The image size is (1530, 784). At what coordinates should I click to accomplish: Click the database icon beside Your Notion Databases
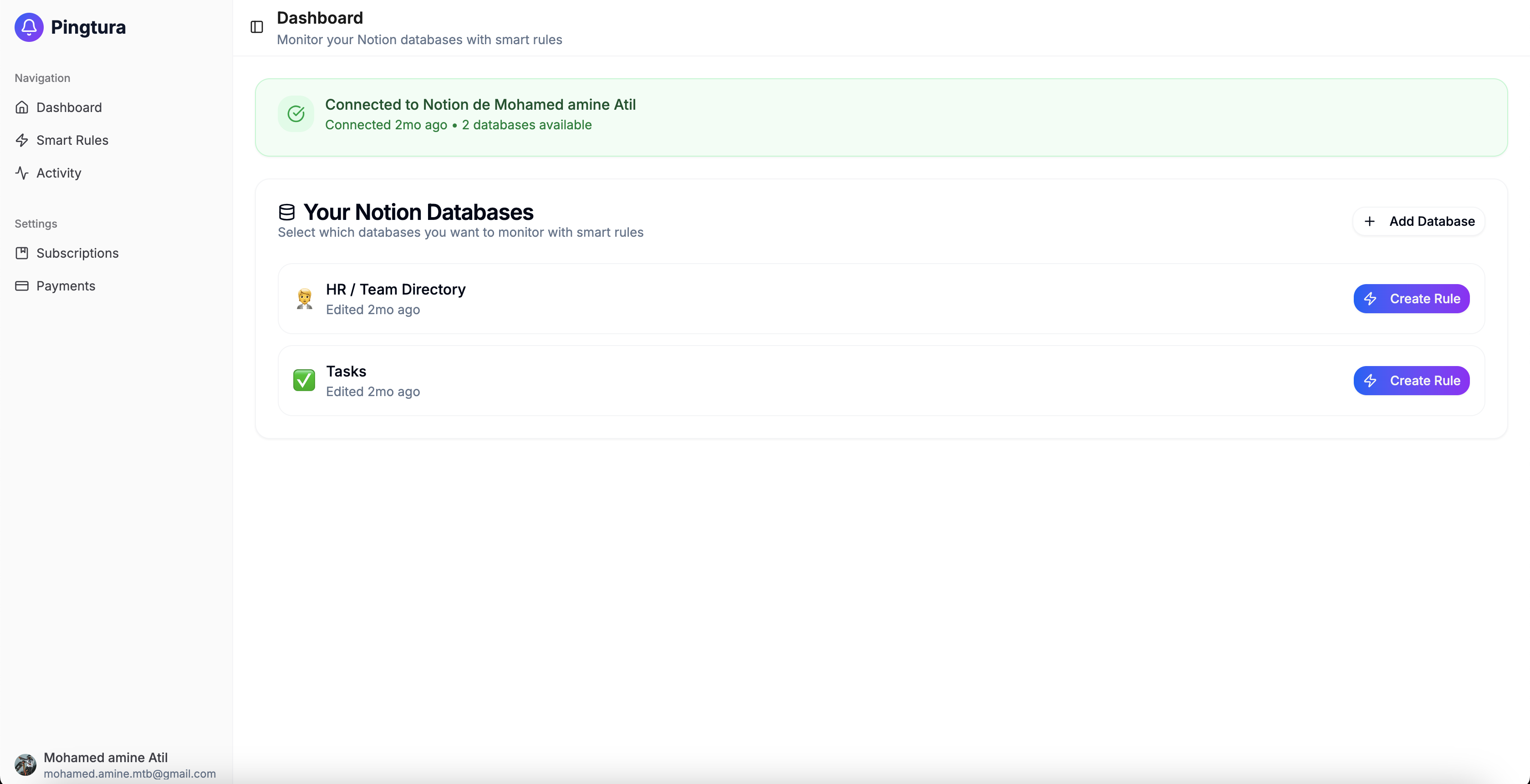(286, 212)
